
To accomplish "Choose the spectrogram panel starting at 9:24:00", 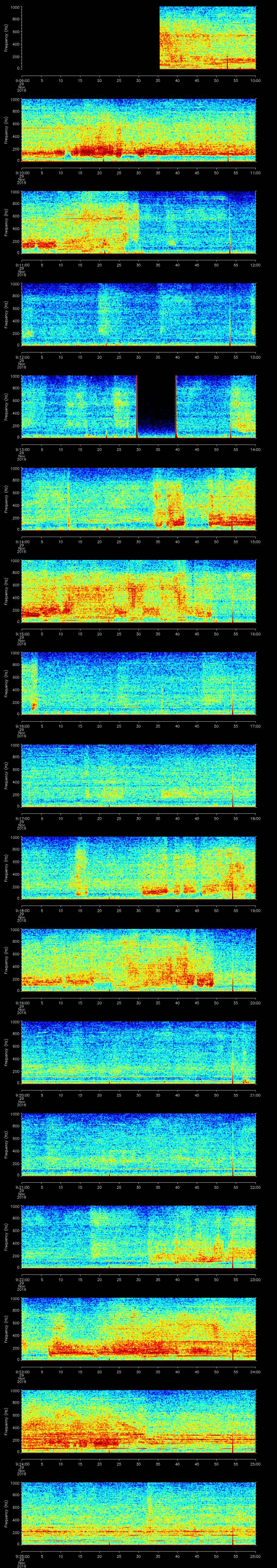I will [138, 1421].
